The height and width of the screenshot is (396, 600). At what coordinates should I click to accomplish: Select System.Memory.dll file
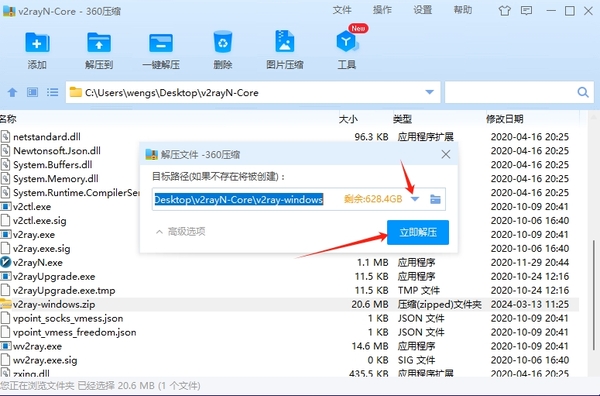tap(56, 179)
